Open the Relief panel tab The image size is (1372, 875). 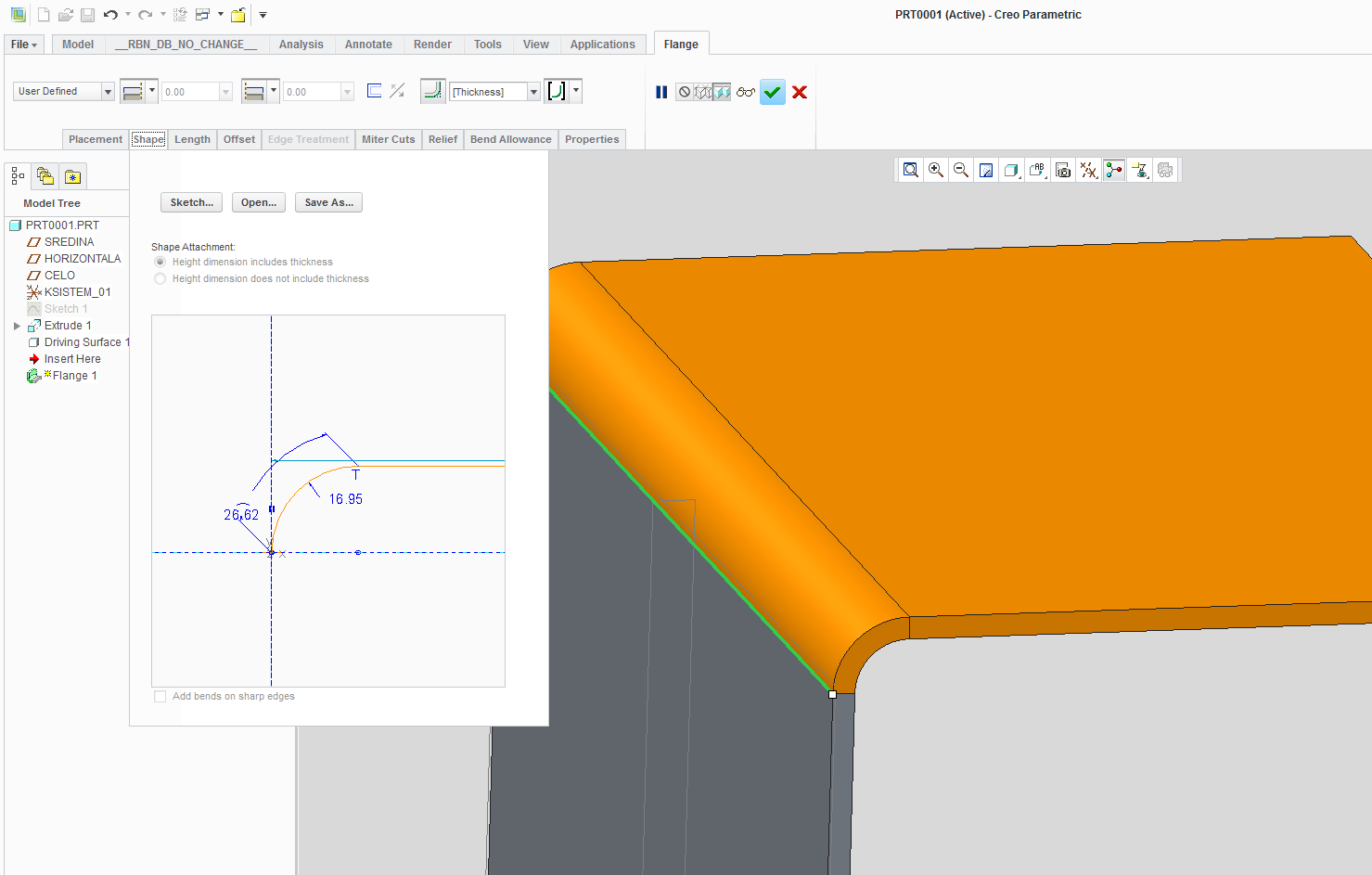click(442, 139)
